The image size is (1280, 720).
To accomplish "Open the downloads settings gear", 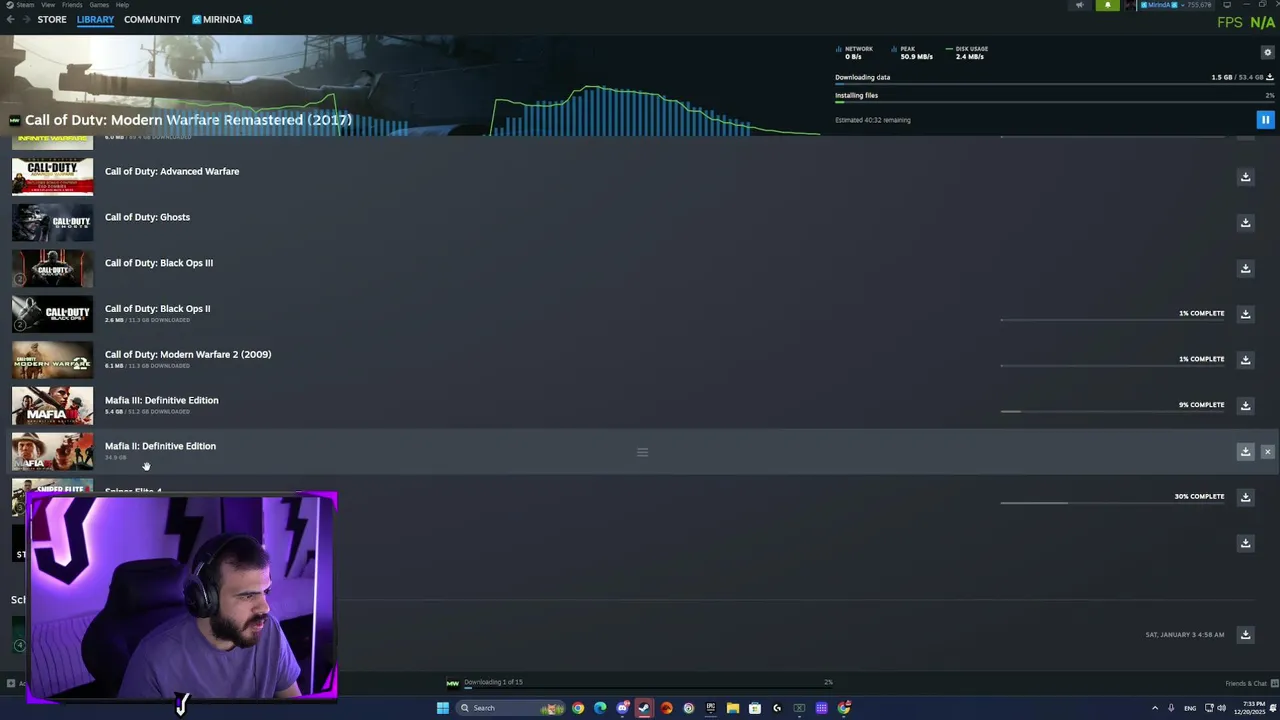I will pyautogui.click(x=1268, y=52).
